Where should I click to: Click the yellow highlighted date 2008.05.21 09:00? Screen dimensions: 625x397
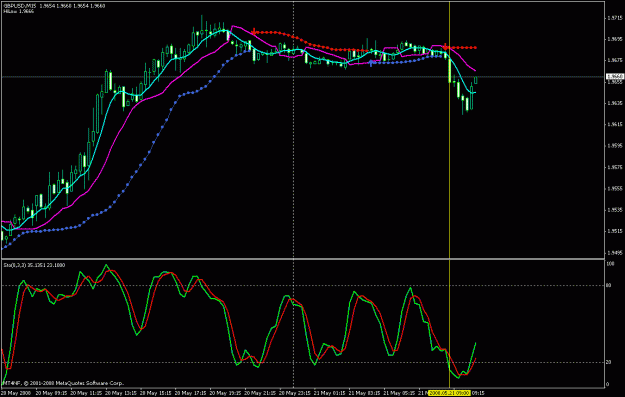click(x=450, y=393)
